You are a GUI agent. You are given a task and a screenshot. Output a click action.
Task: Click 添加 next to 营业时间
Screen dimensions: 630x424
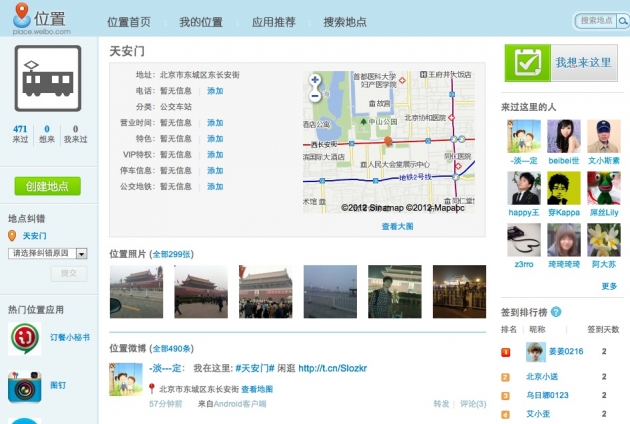coord(215,123)
